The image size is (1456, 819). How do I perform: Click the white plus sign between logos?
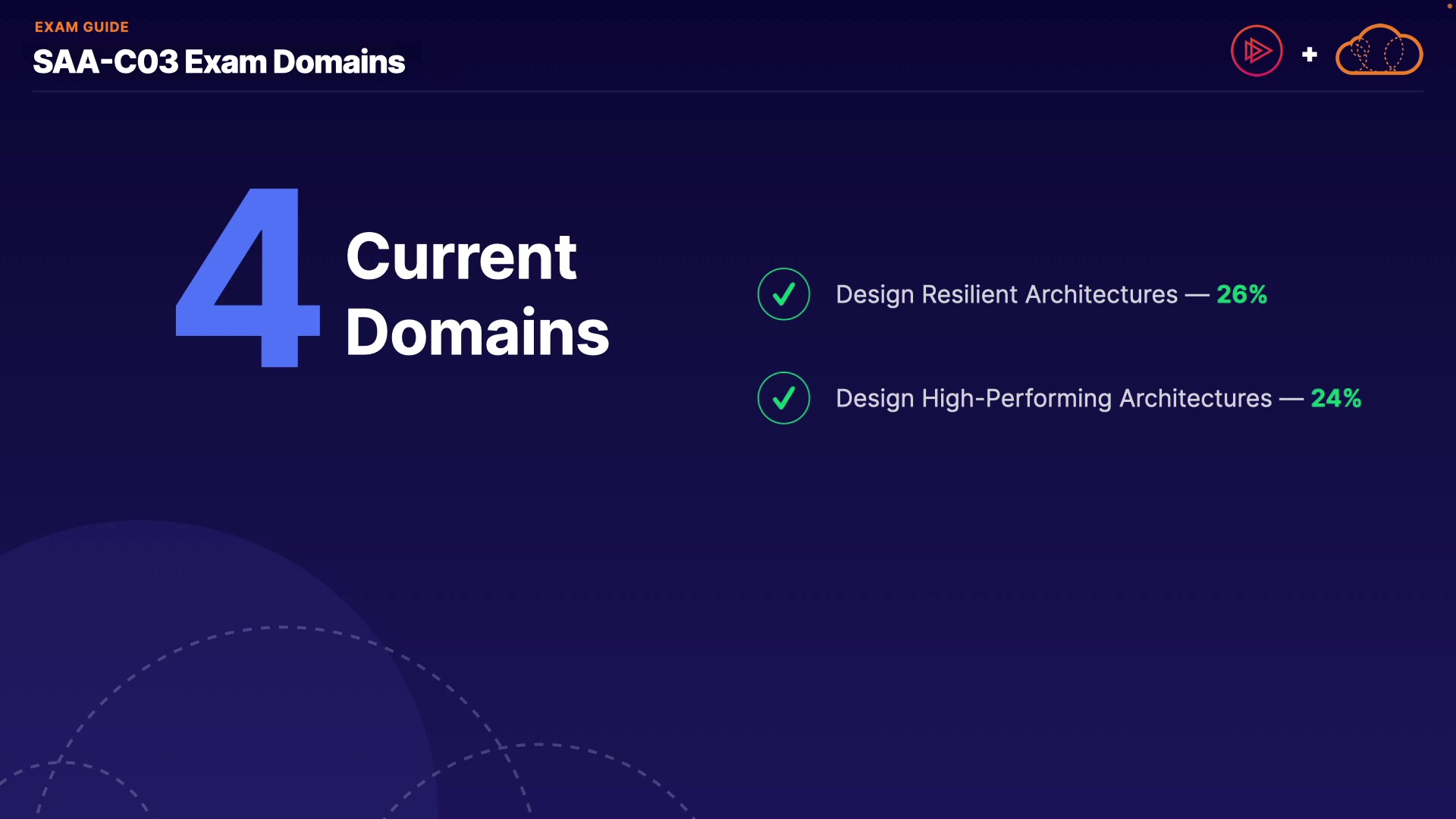[1309, 55]
